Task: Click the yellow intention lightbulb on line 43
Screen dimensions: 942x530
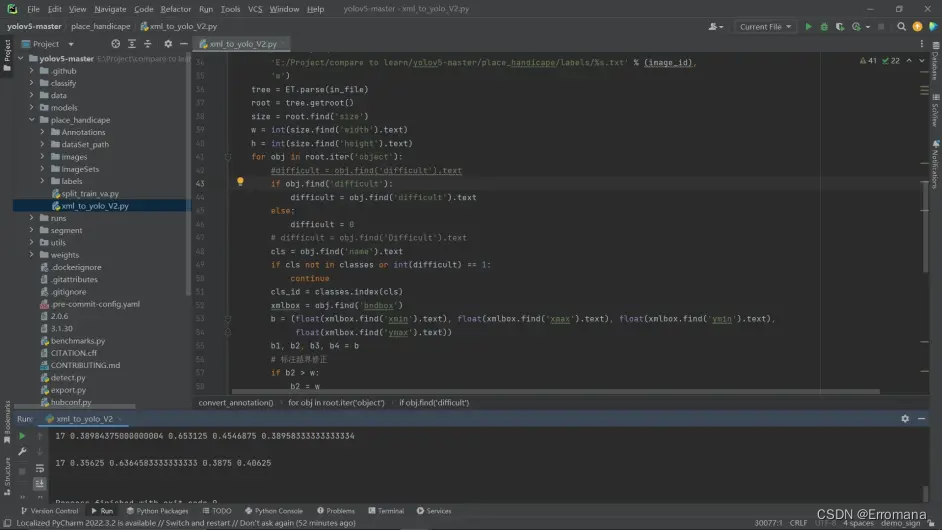Action: pyautogui.click(x=240, y=181)
